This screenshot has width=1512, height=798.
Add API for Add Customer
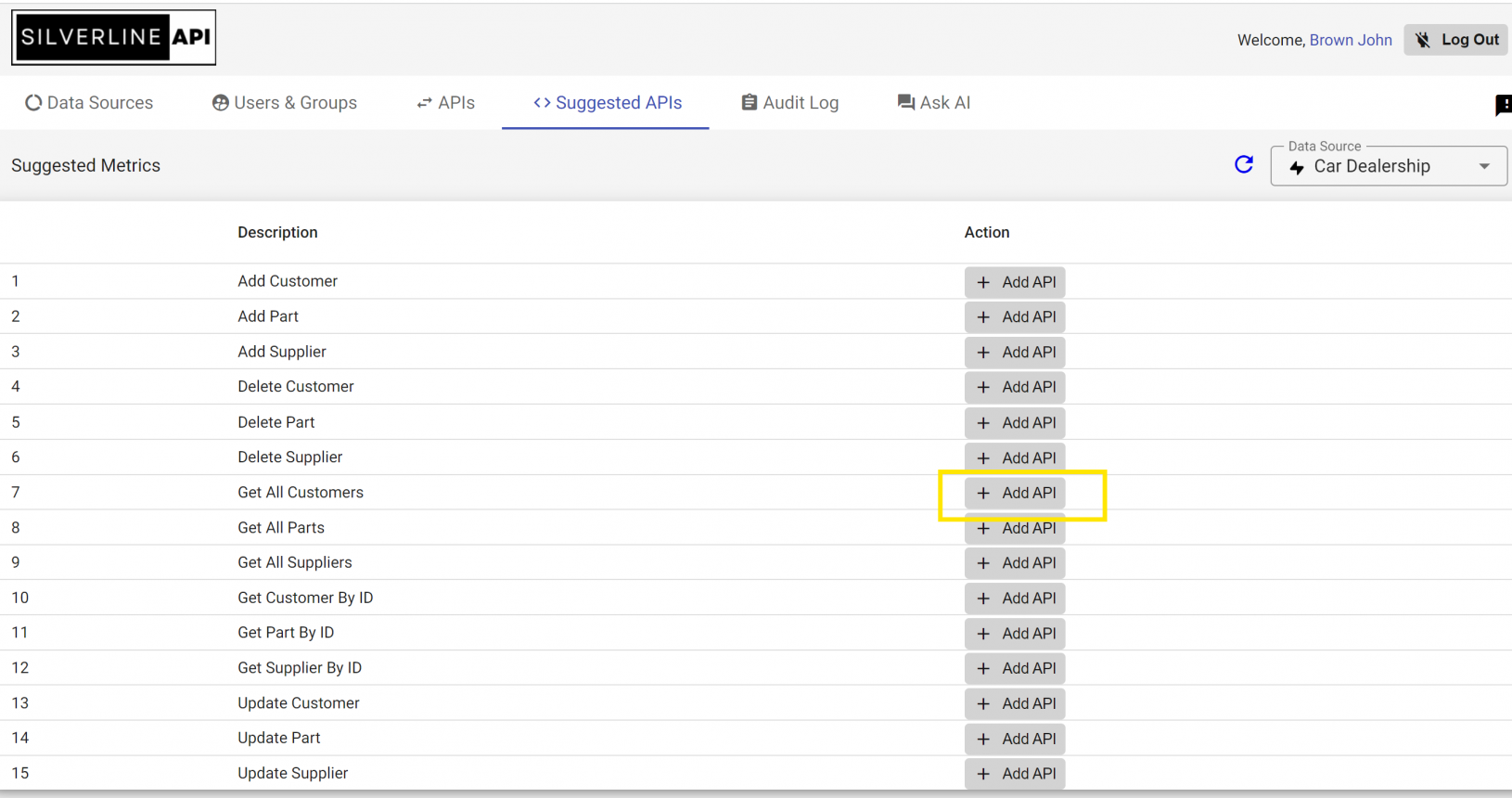(1015, 282)
